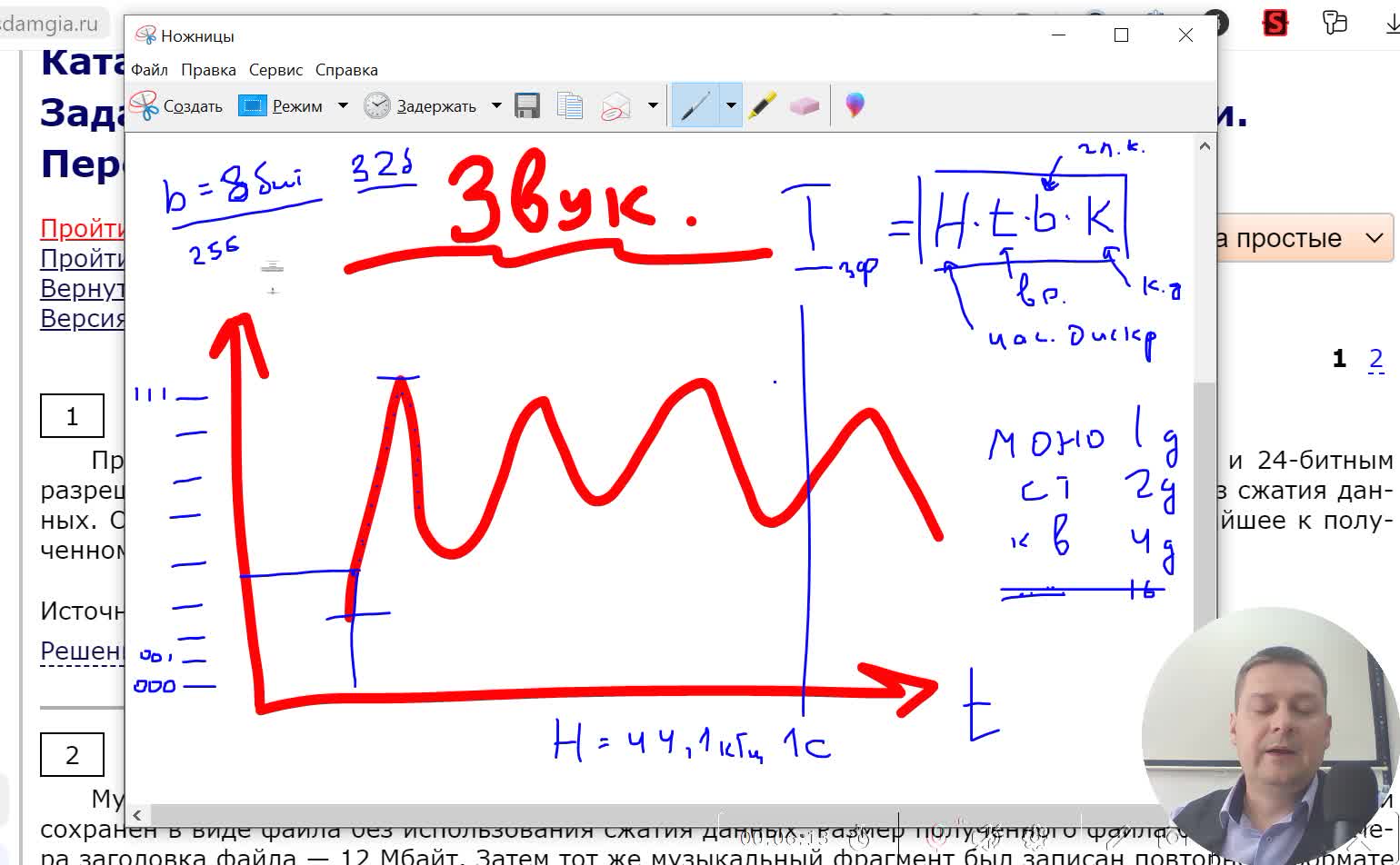Screen dimensions: 1400x865
Task: Select the Pen tool
Action: [695, 106]
